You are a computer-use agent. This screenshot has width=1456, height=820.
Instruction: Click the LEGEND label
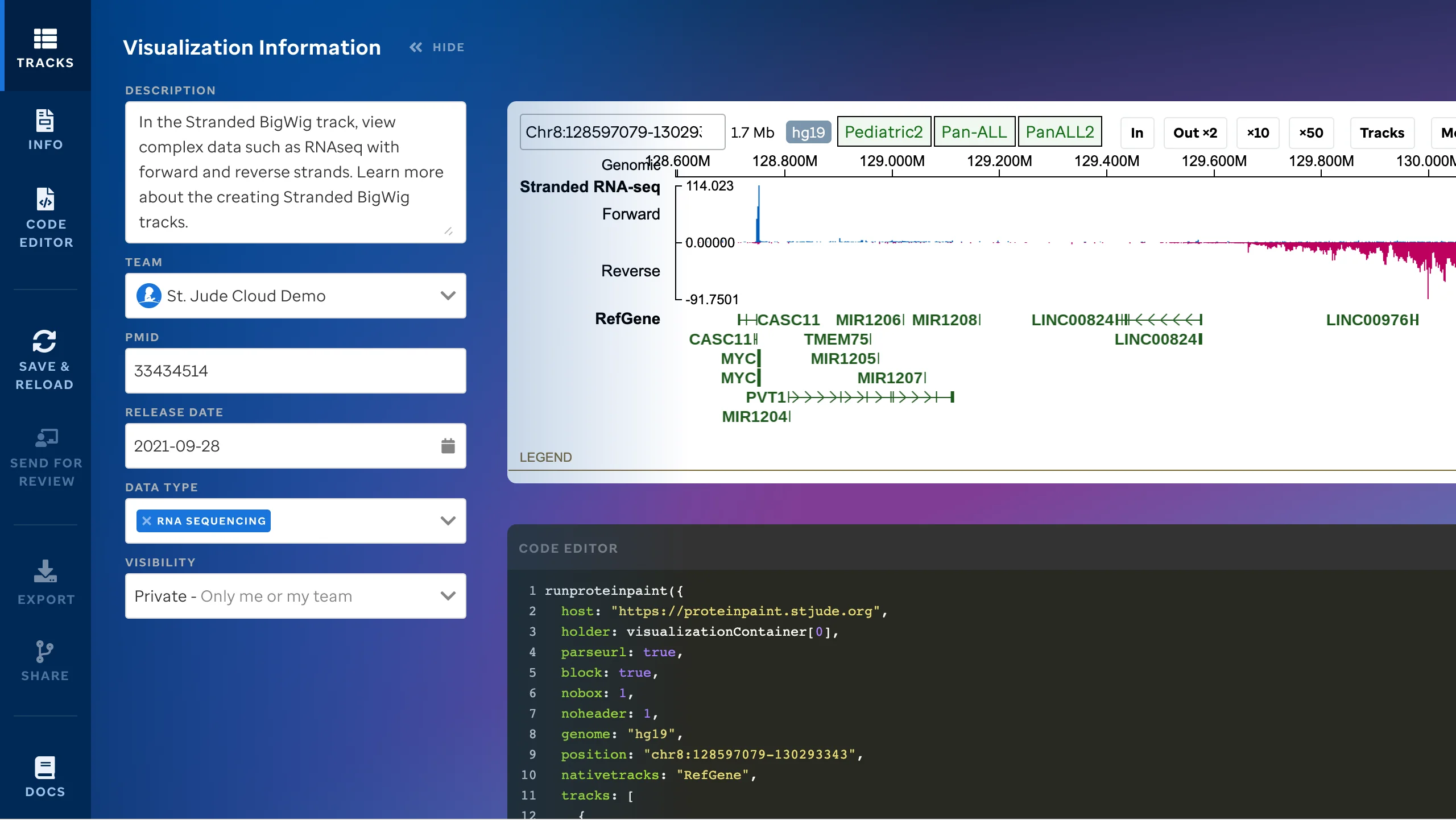click(545, 457)
